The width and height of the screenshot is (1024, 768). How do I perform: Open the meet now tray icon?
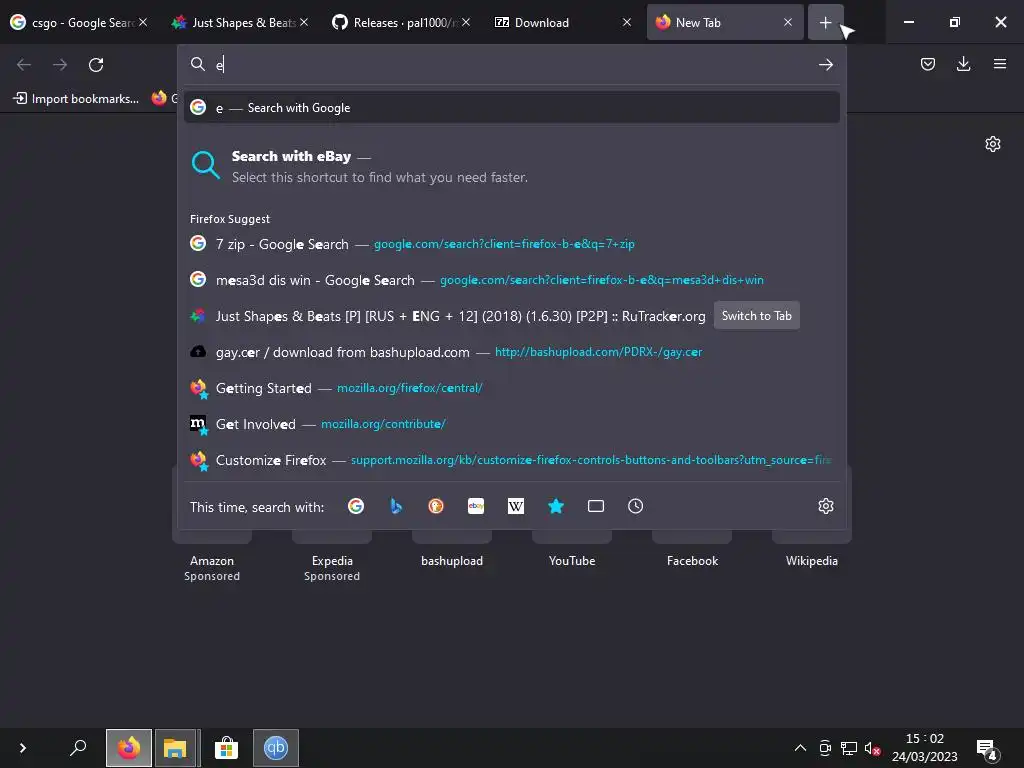point(825,748)
